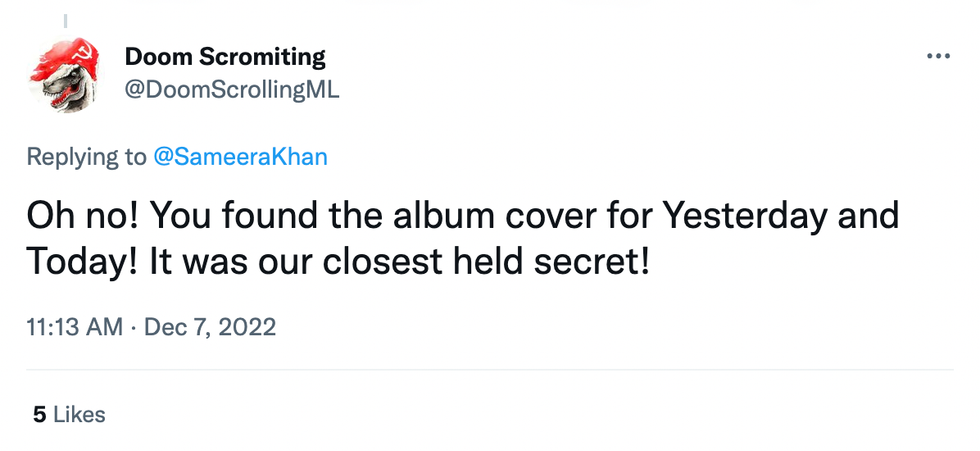Click the dot separator between time and date
Image resolution: width=980 pixels, height=451 pixels.
point(134,326)
